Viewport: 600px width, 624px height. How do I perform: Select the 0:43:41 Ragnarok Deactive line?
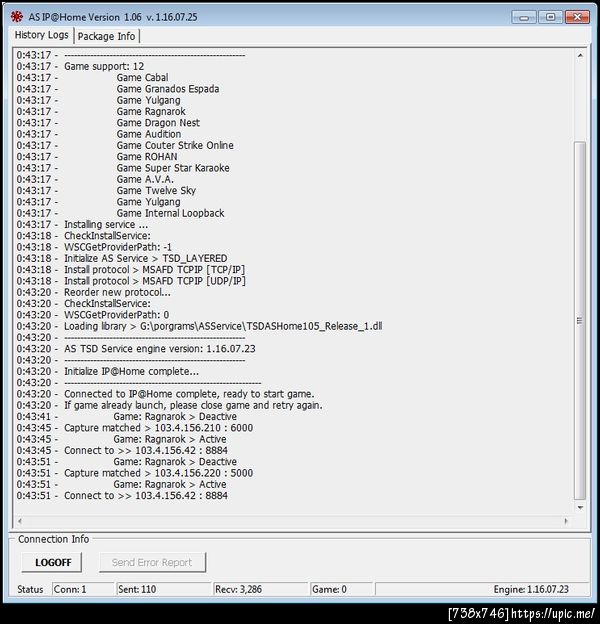(x=127, y=416)
